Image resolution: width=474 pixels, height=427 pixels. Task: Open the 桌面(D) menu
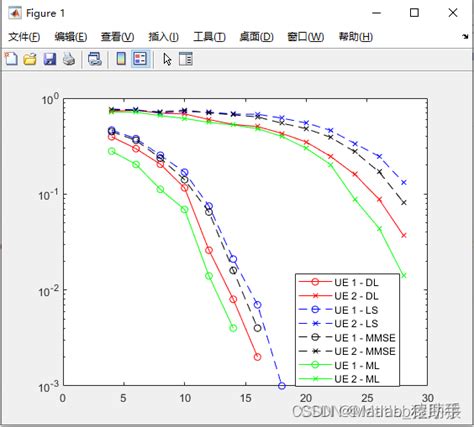(256, 37)
